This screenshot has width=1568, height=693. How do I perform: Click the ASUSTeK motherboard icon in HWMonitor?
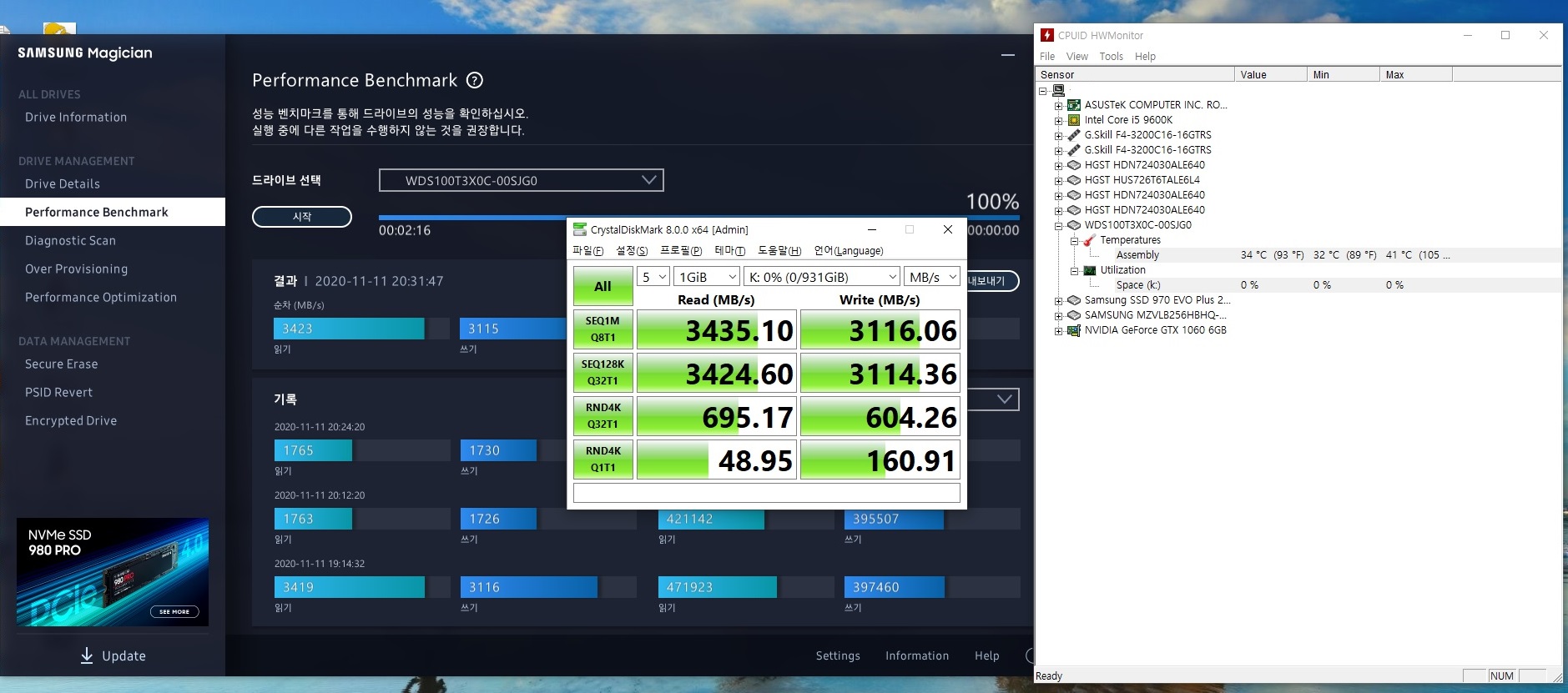point(1074,105)
